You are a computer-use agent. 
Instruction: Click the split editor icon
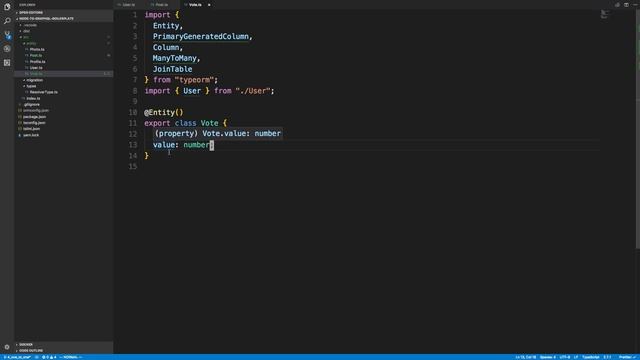point(626,5)
